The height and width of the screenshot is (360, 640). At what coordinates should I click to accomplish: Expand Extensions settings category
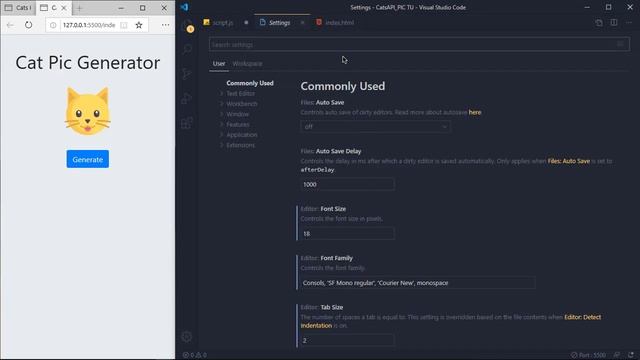coord(240,145)
